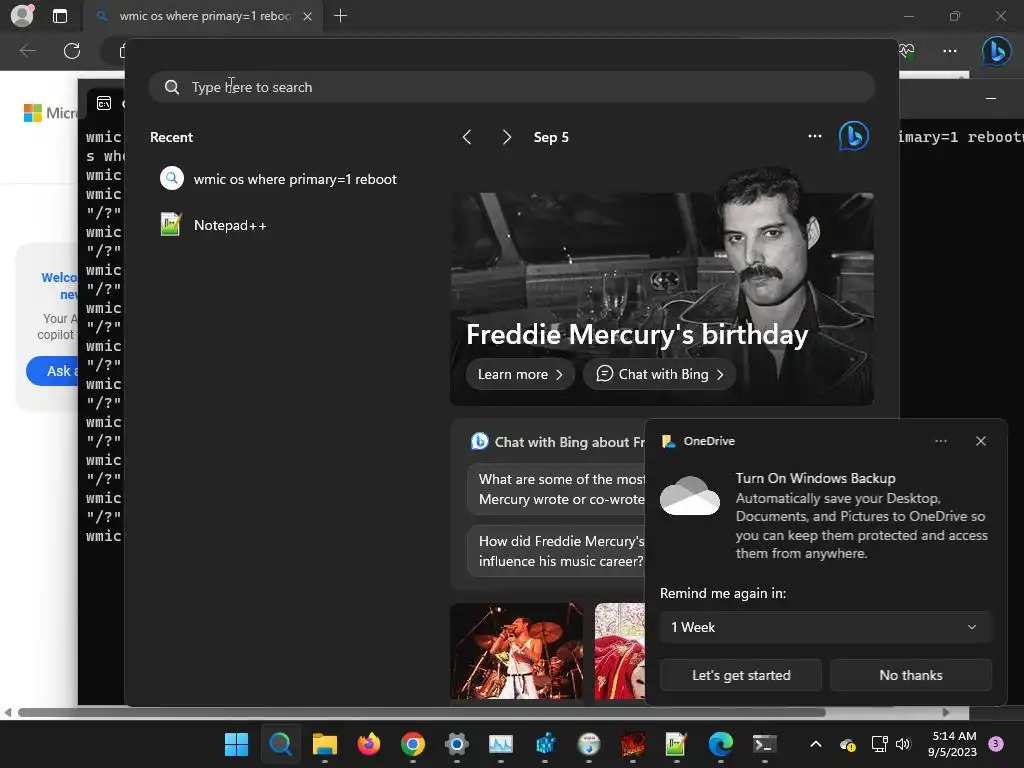Show hidden system tray icons
Screen dimensions: 1024x768
tap(816, 744)
